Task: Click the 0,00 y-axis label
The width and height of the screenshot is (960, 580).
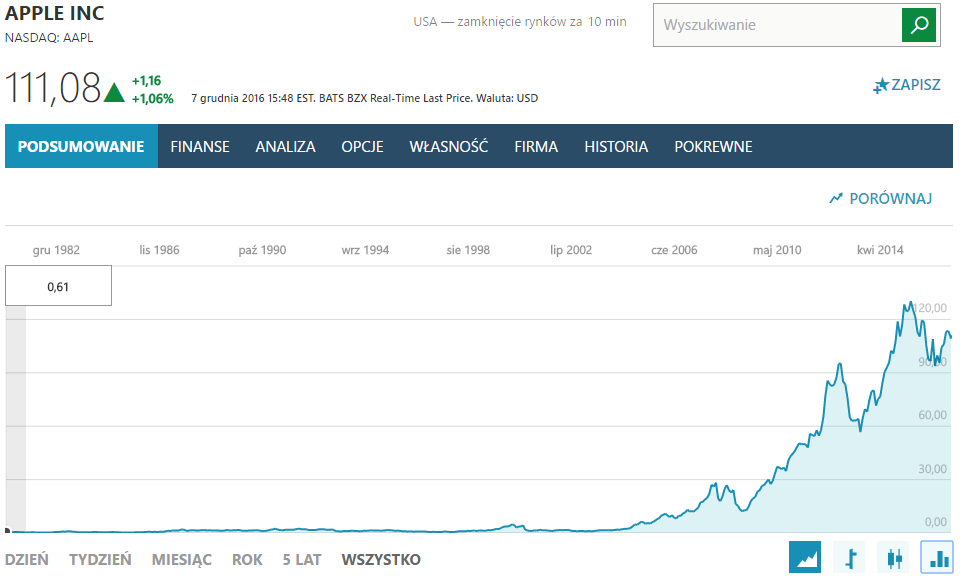Action: click(936, 522)
